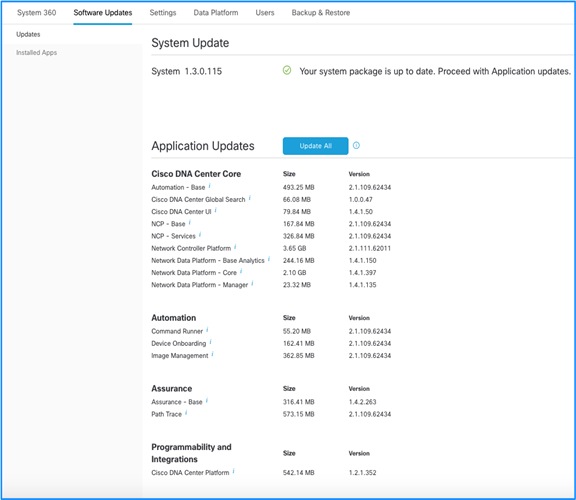576x500 pixels.
Task: Click the 493.25 MB size value
Action: (x=298, y=187)
